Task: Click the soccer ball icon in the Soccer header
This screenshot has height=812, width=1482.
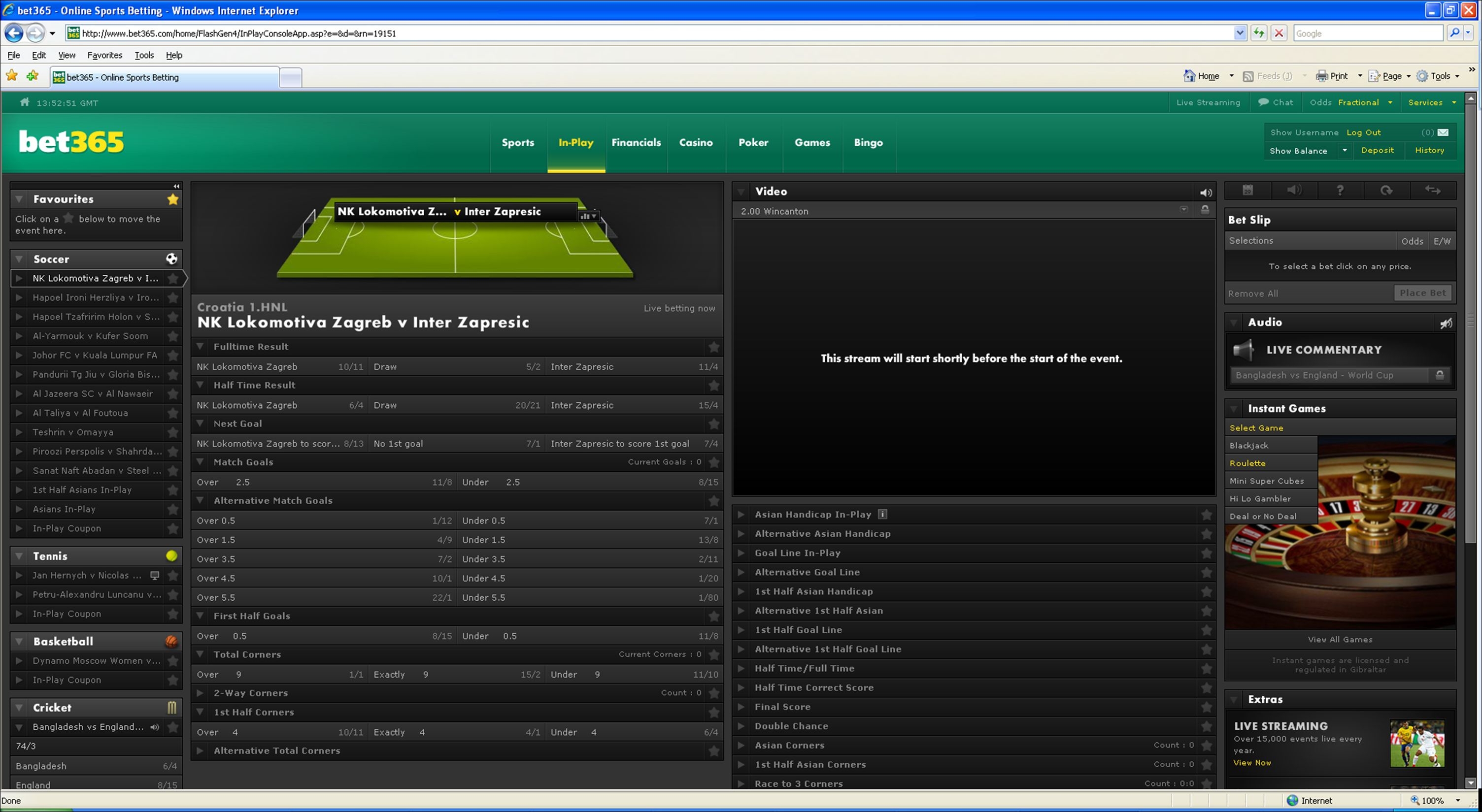Action: [171, 259]
